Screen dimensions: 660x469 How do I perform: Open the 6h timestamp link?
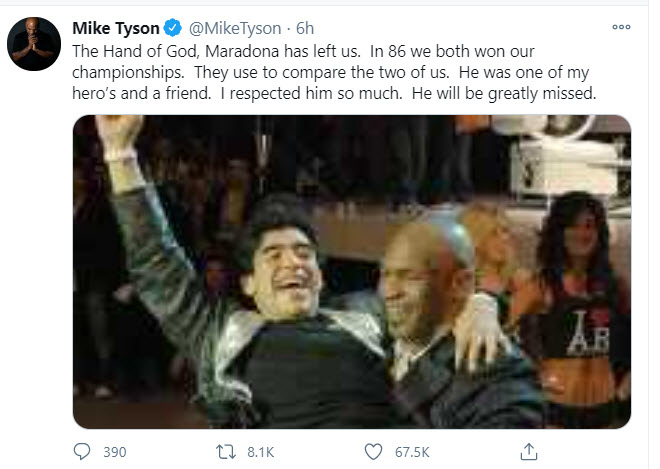(305, 28)
